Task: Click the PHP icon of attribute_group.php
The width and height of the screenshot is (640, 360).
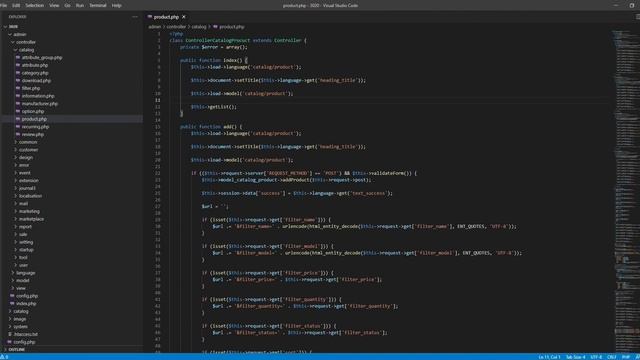Action: 18,58
